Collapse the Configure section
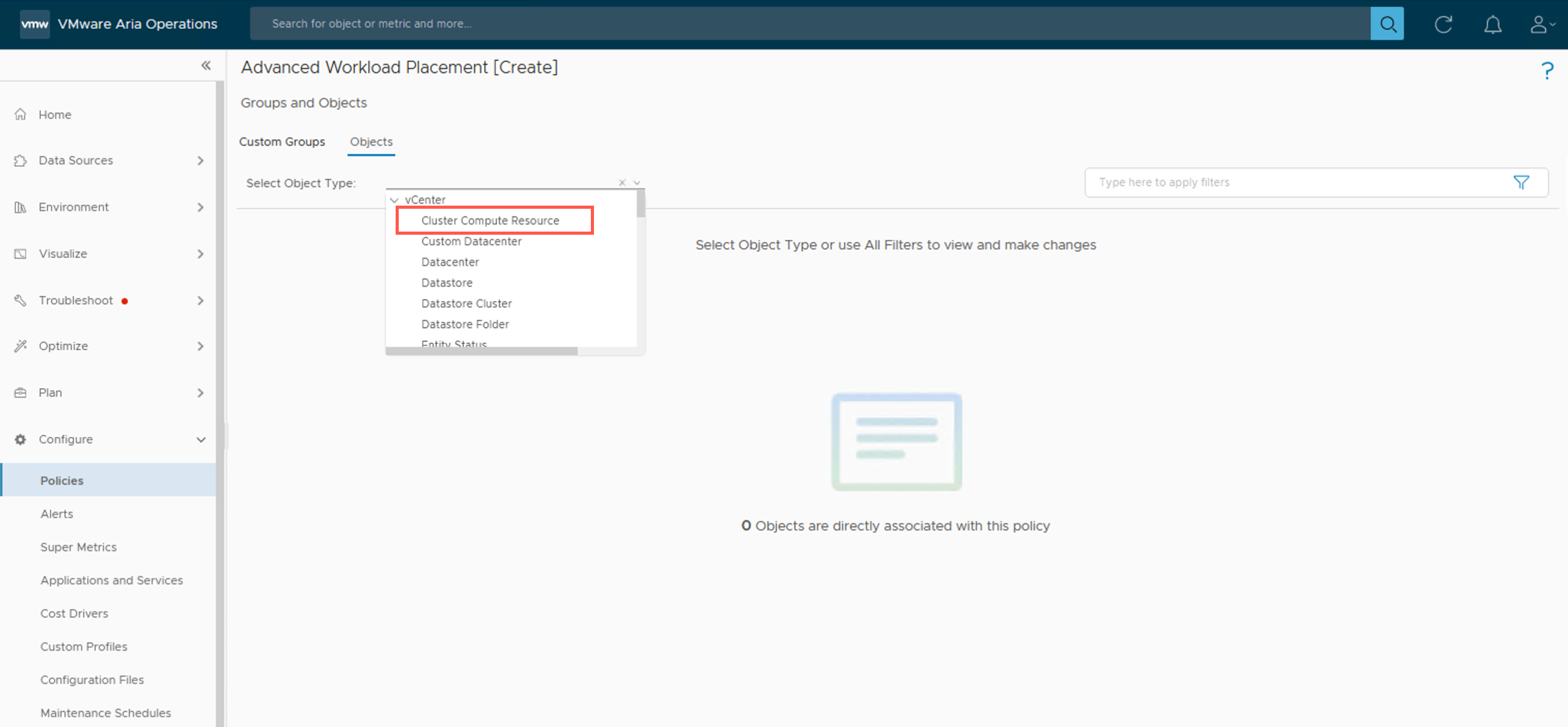 [200, 439]
